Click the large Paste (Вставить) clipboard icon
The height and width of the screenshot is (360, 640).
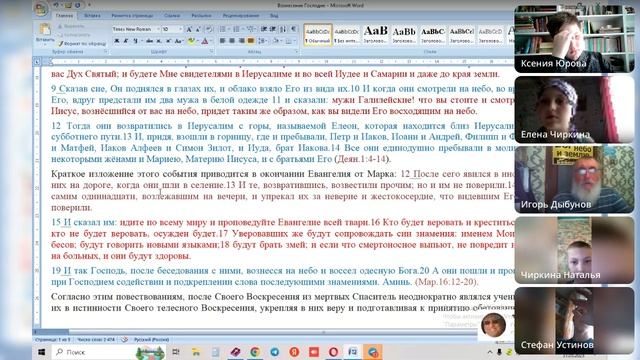coord(44,29)
